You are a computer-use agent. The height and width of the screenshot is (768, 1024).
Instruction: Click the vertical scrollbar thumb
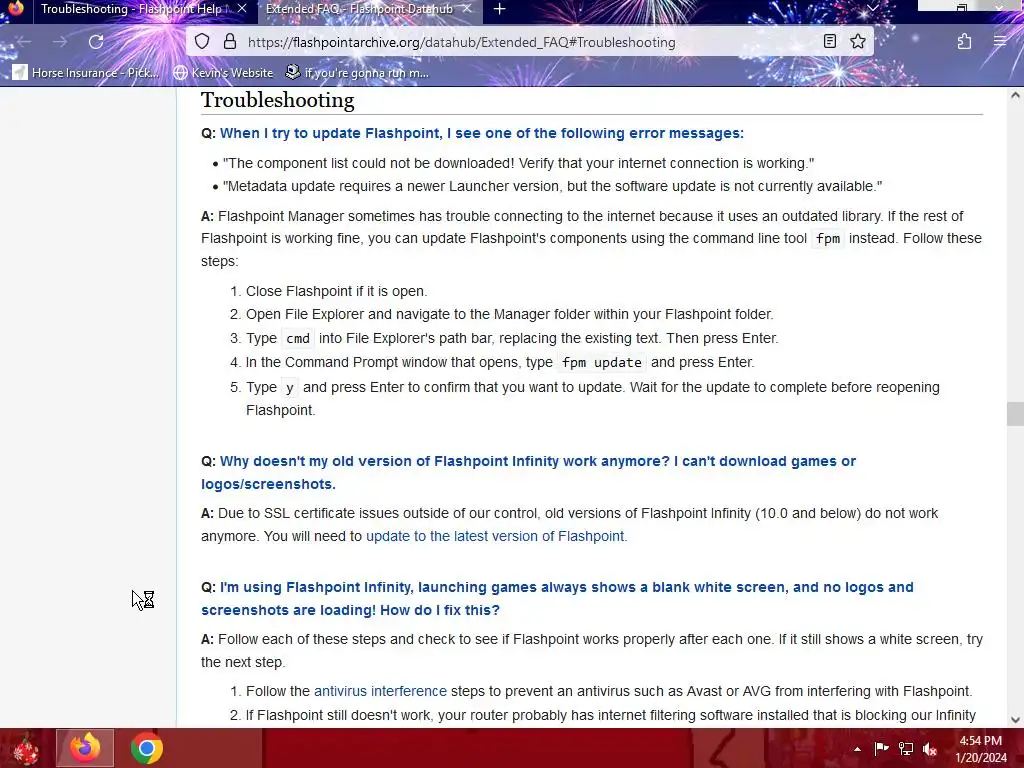(1015, 414)
